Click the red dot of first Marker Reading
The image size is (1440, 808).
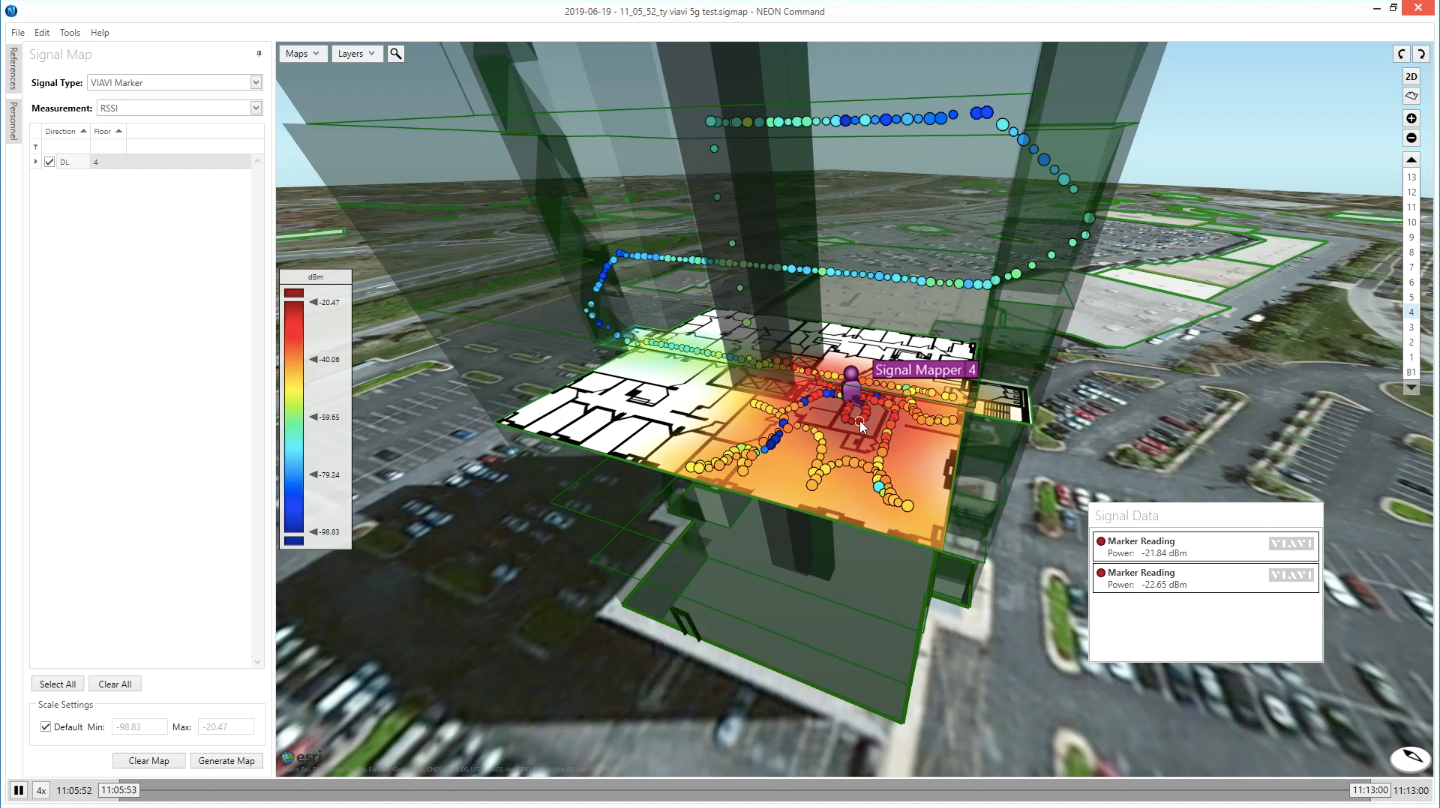click(x=1101, y=541)
